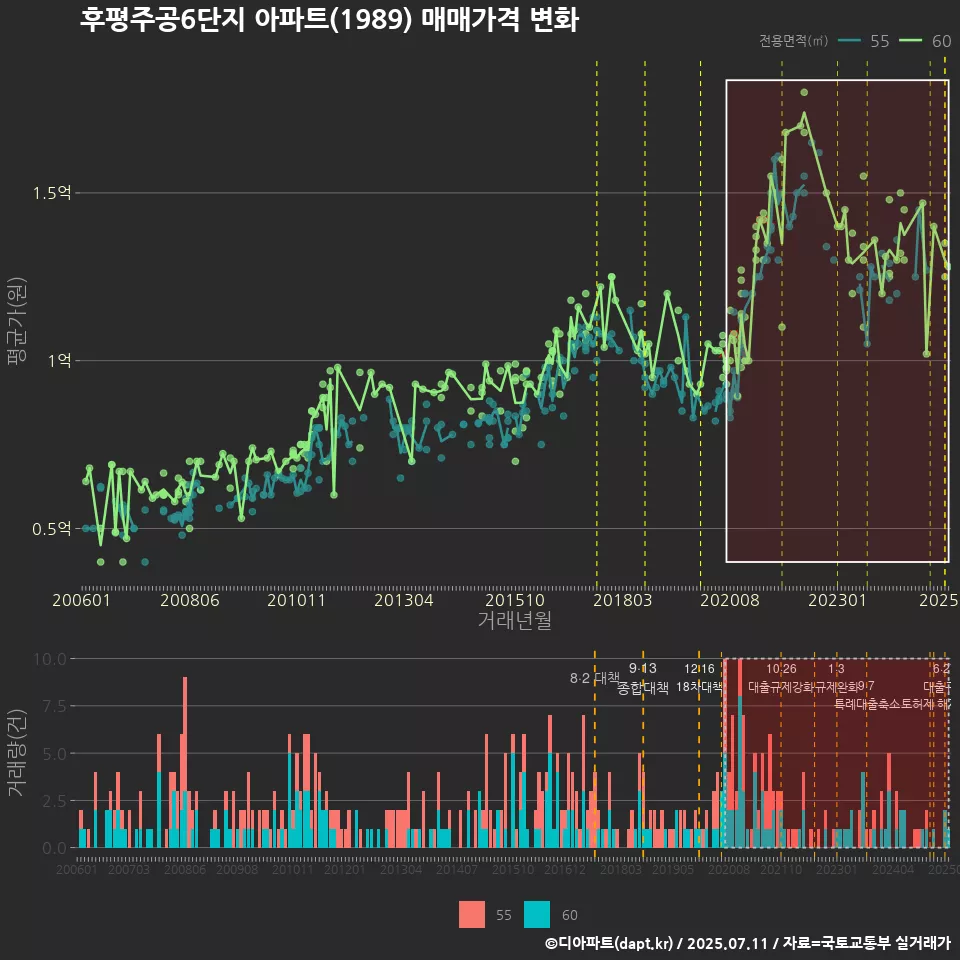Click the 202301 tick on price chart
This screenshot has height=960, width=960.
(x=838, y=600)
